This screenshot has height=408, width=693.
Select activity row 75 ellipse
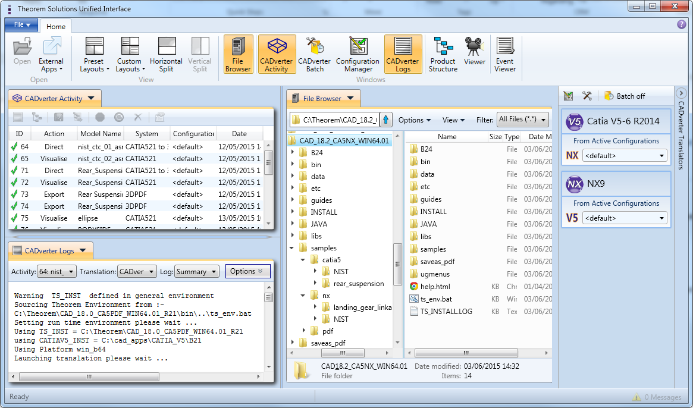136,218
